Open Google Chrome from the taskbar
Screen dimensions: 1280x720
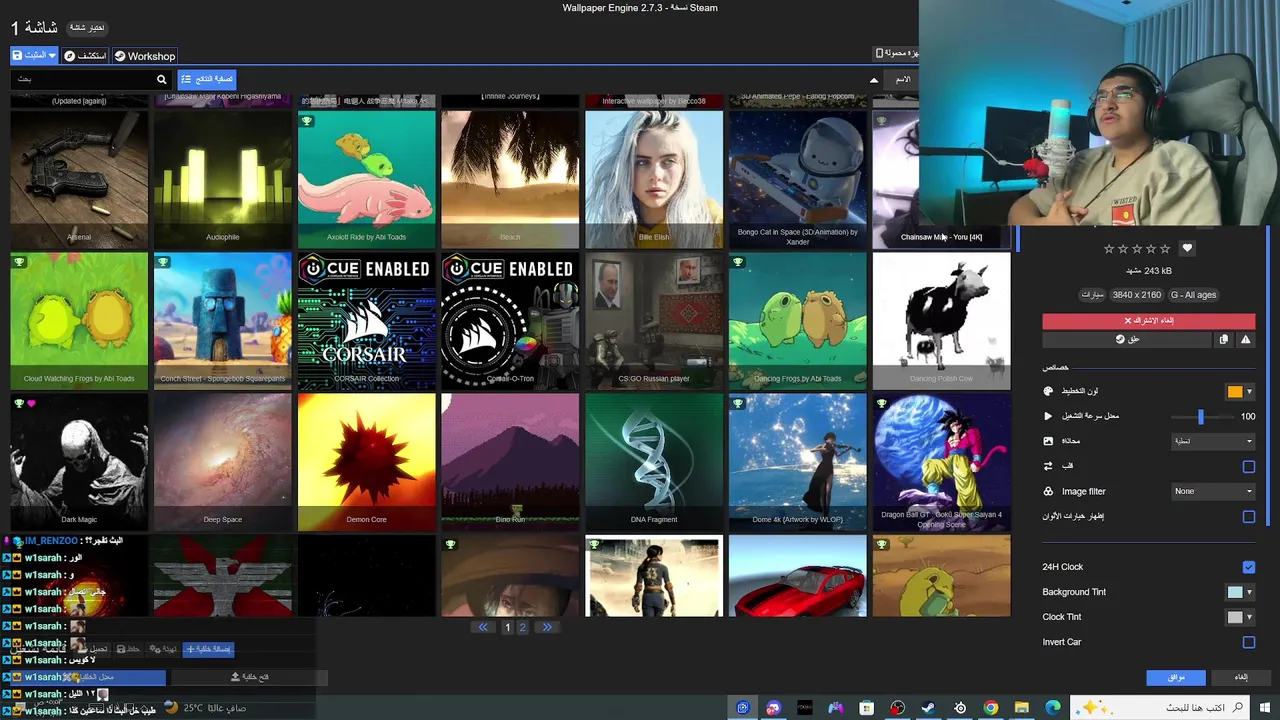[990, 708]
